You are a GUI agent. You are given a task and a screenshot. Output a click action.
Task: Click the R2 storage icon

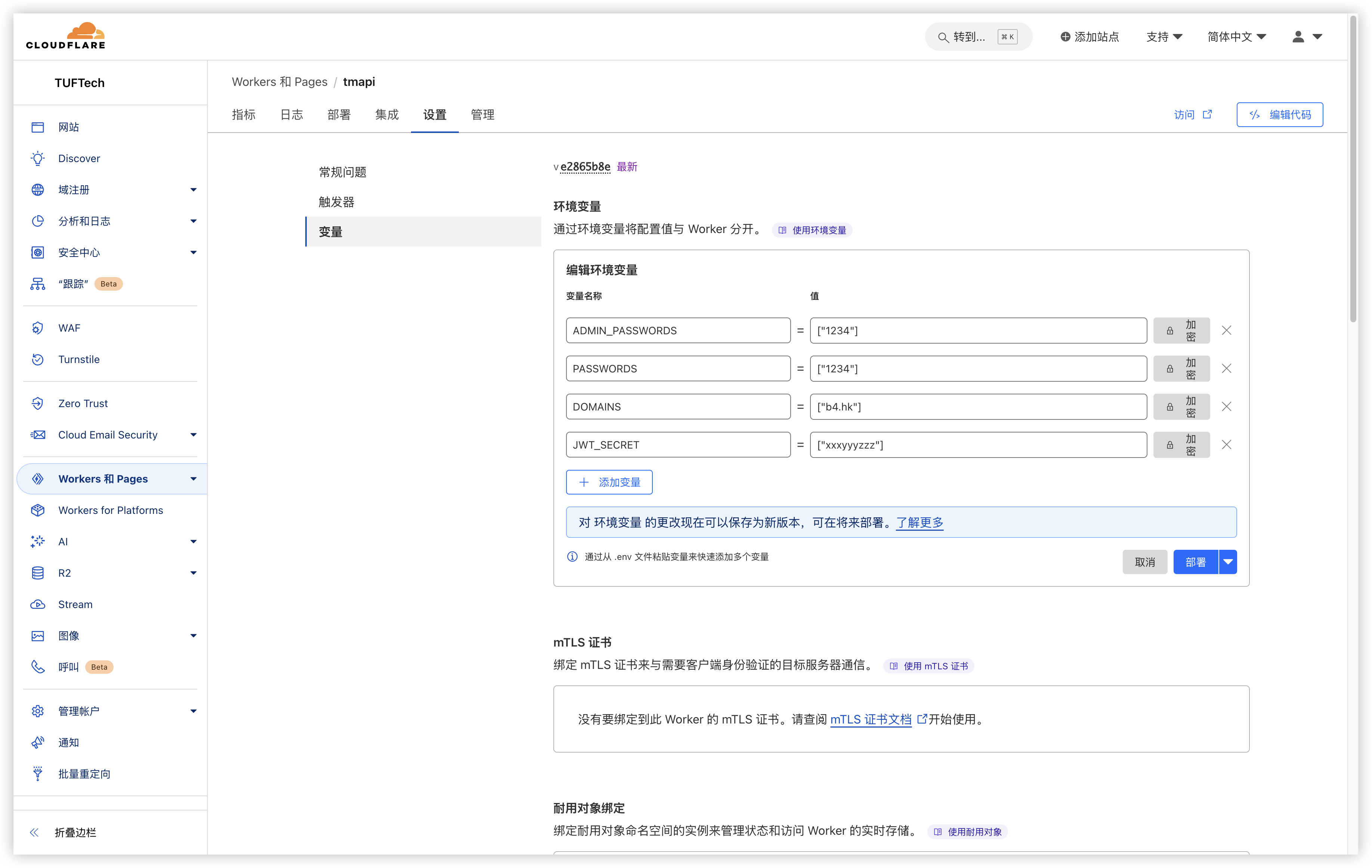tap(38, 573)
